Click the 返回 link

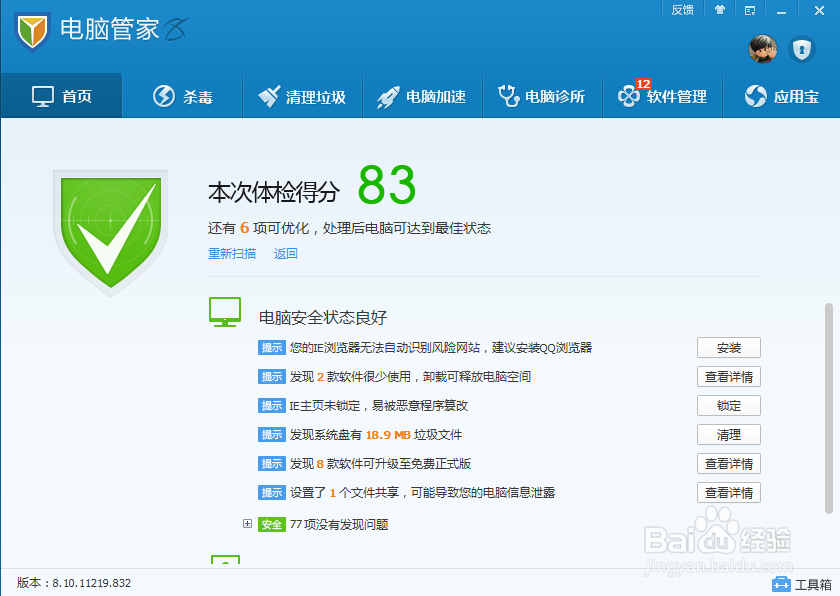click(x=286, y=253)
